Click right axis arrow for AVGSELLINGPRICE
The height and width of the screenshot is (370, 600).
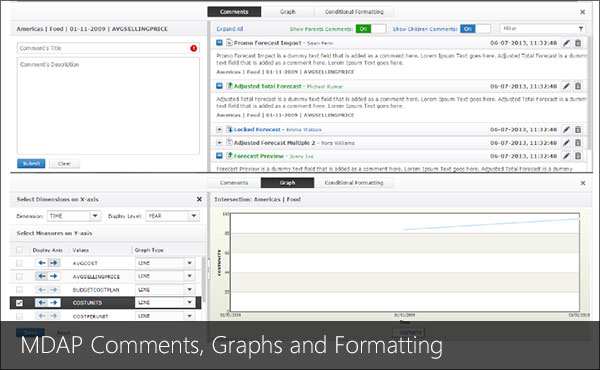54,276
